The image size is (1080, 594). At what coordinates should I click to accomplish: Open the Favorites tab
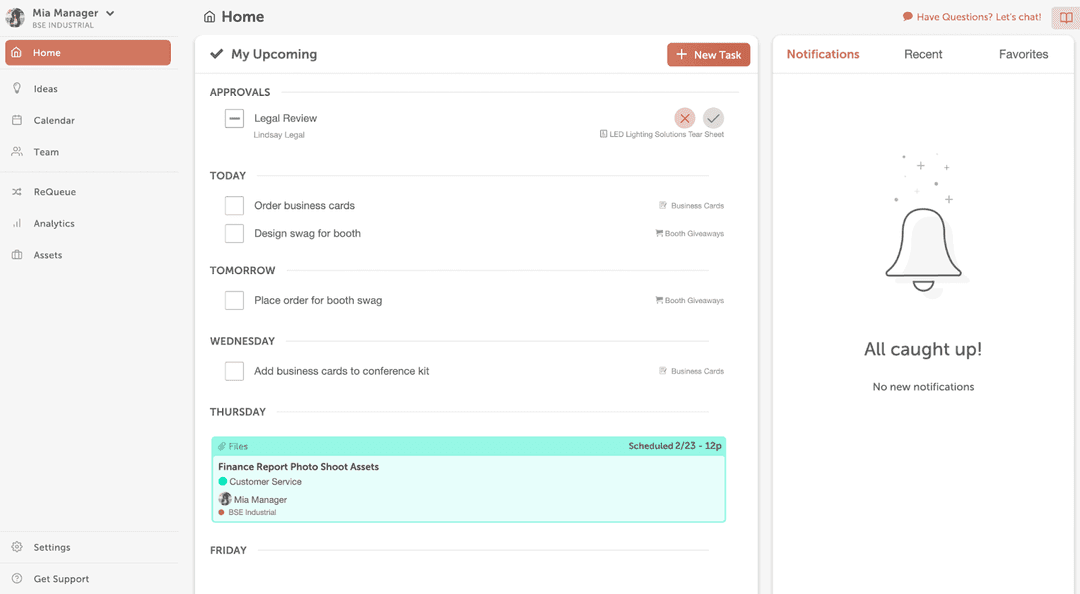1023,54
